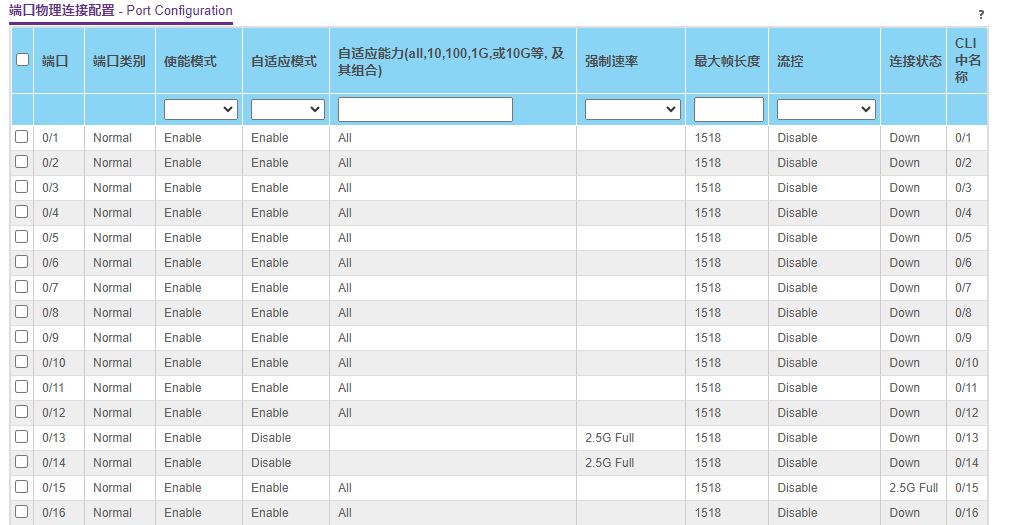Image resolution: width=1030 pixels, height=525 pixels.
Task: Toggle checkbox of port 0/8
Action: click(x=22, y=311)
